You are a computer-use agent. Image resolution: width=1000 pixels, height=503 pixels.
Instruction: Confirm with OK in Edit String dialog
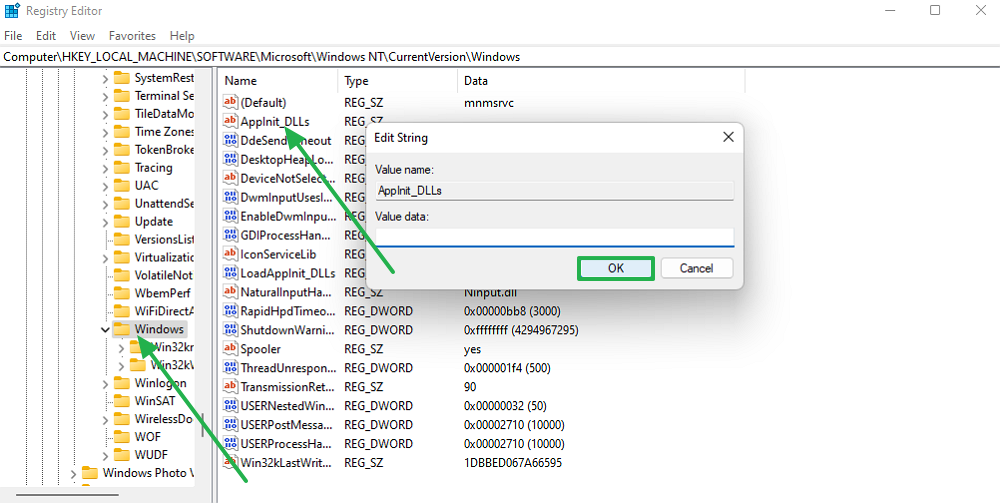pos(615,268)
